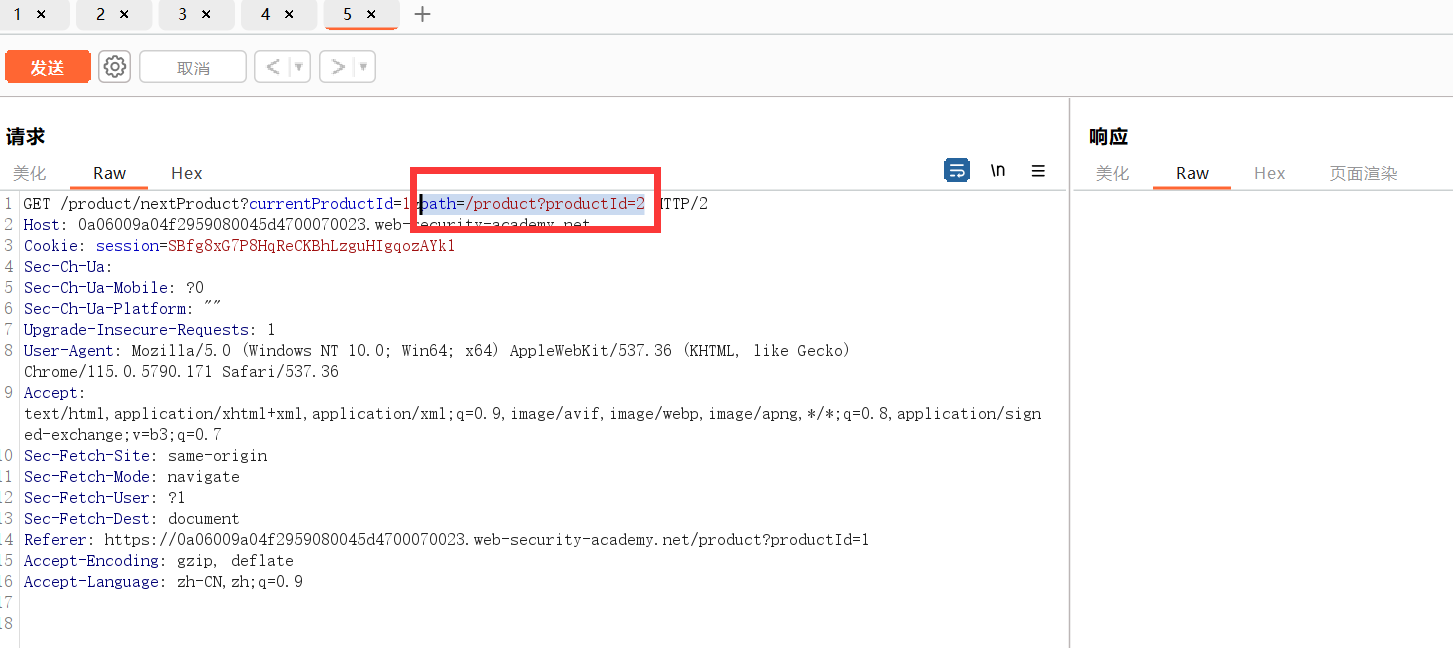This screenshot has width=1453, height=648.
Task: Click the 发送 send button
Action: (47, 67)
